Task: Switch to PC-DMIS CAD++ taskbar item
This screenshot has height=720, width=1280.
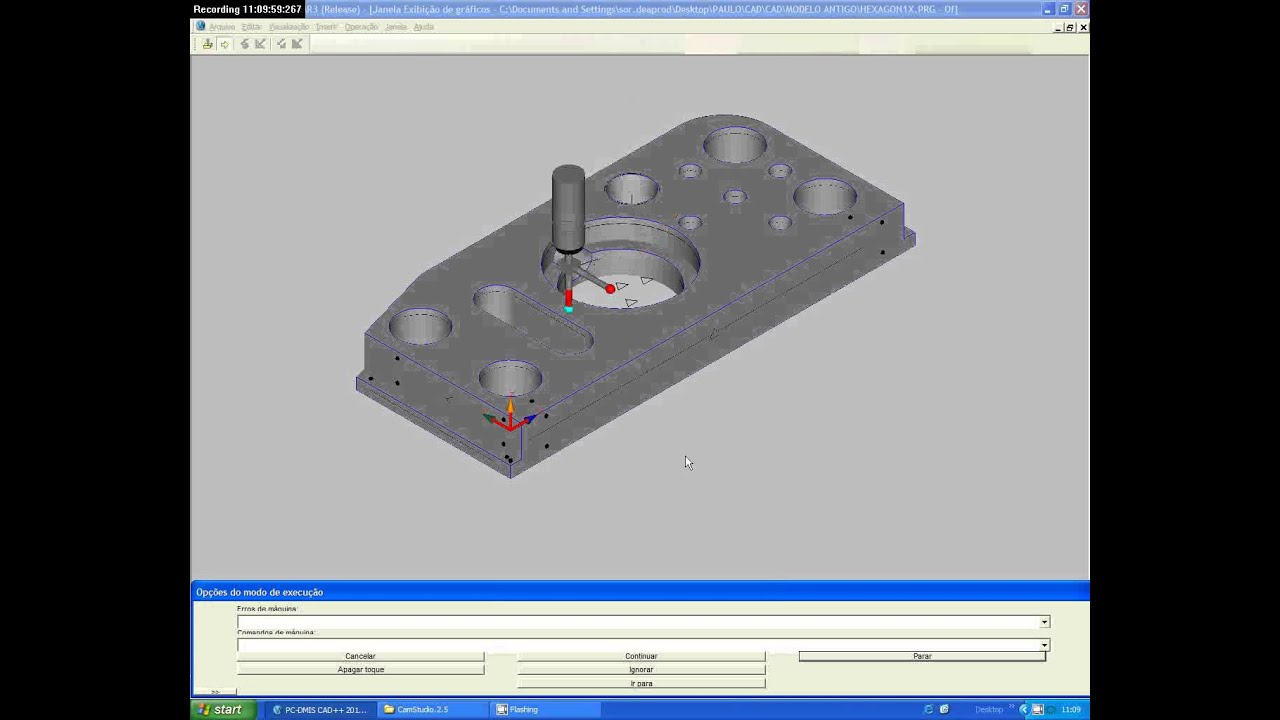Action: tap(320, 710)
